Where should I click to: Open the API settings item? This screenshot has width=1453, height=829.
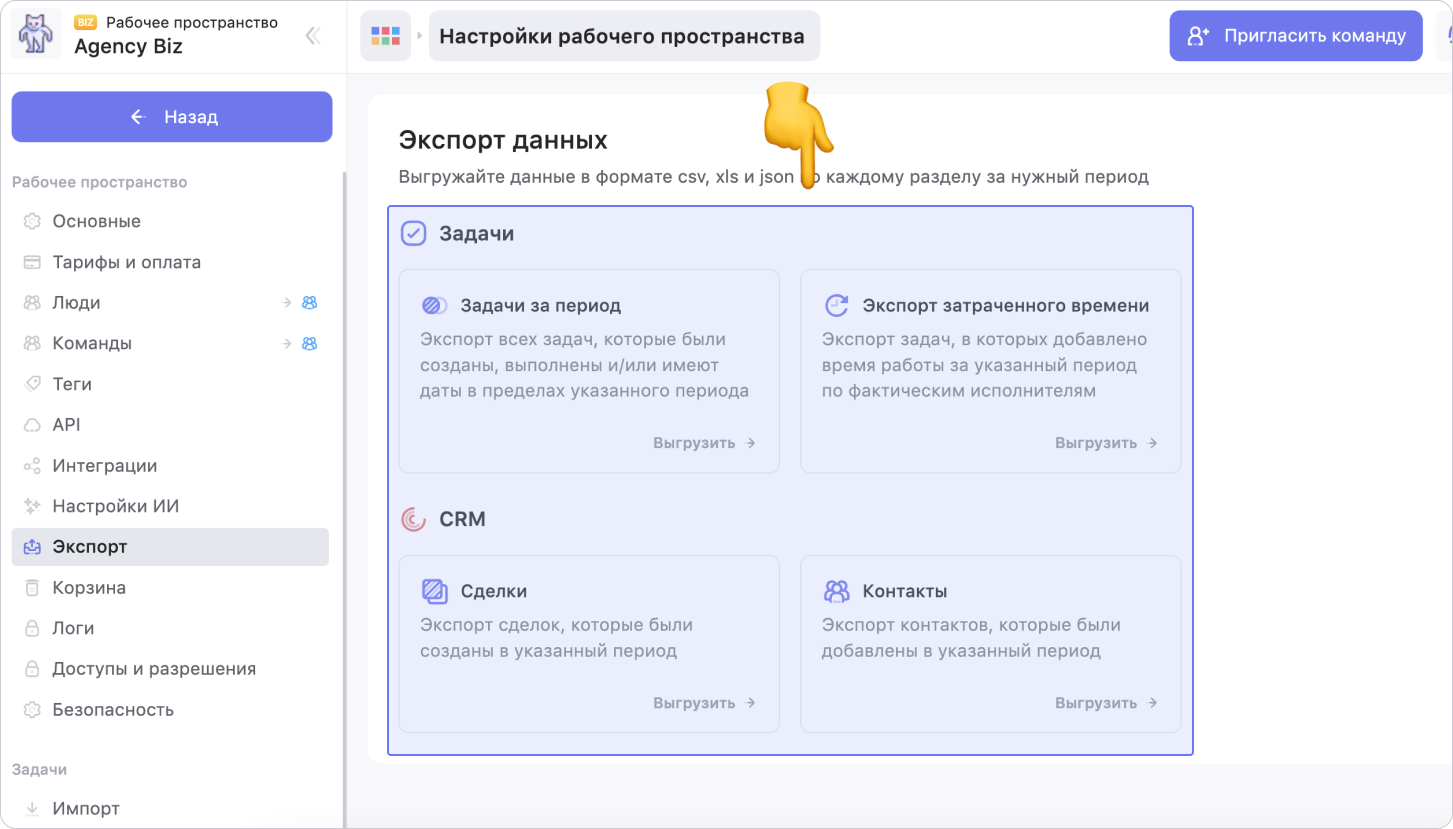click(66, 425)
